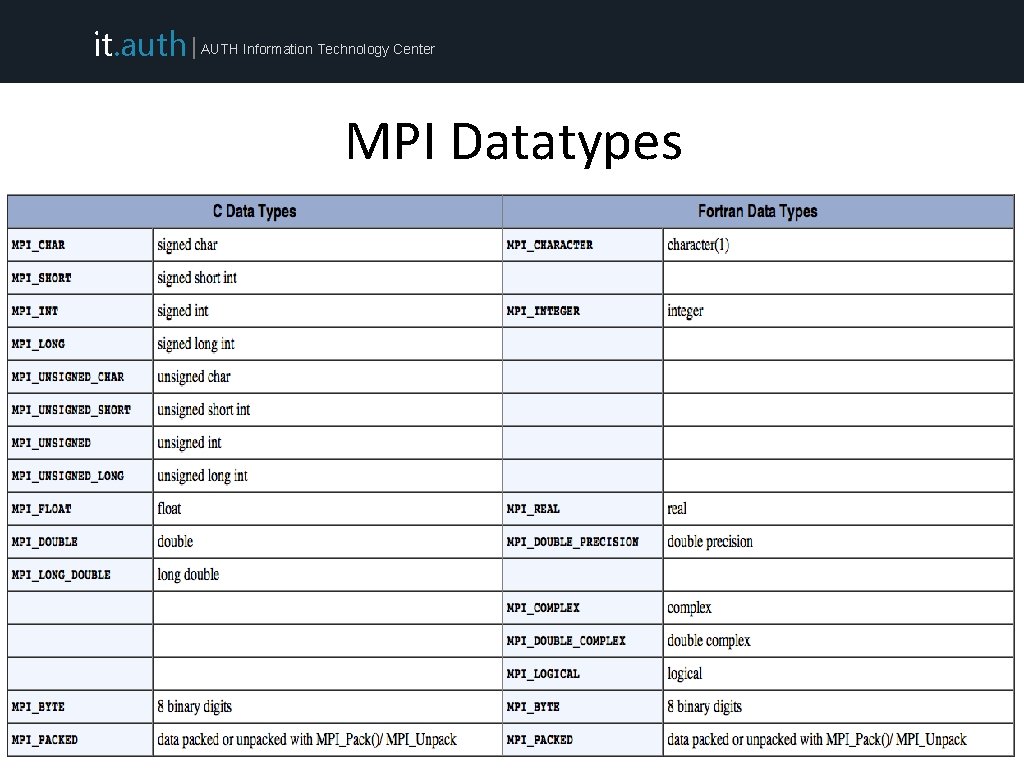Click the MPI_DOUBLE_PRECISION cell

pos(583,542)
